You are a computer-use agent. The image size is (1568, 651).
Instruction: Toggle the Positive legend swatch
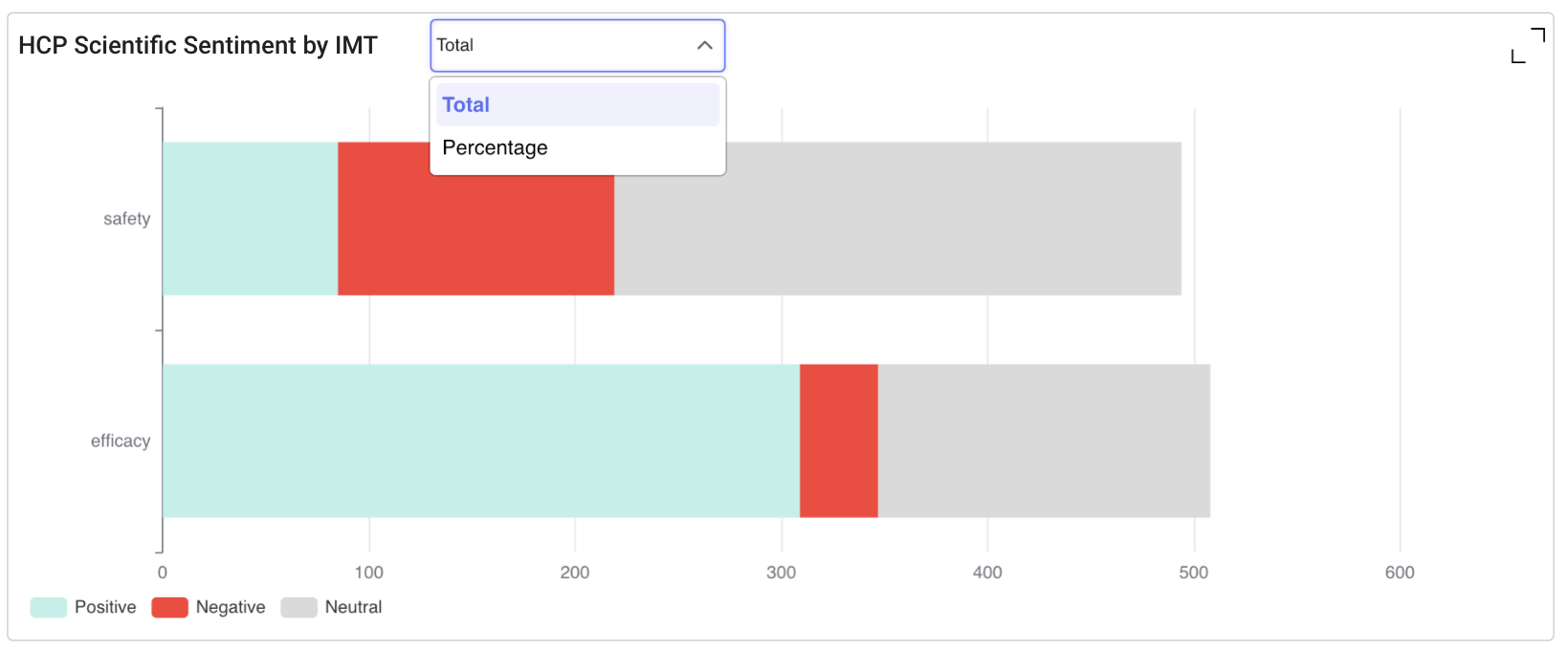48,607
